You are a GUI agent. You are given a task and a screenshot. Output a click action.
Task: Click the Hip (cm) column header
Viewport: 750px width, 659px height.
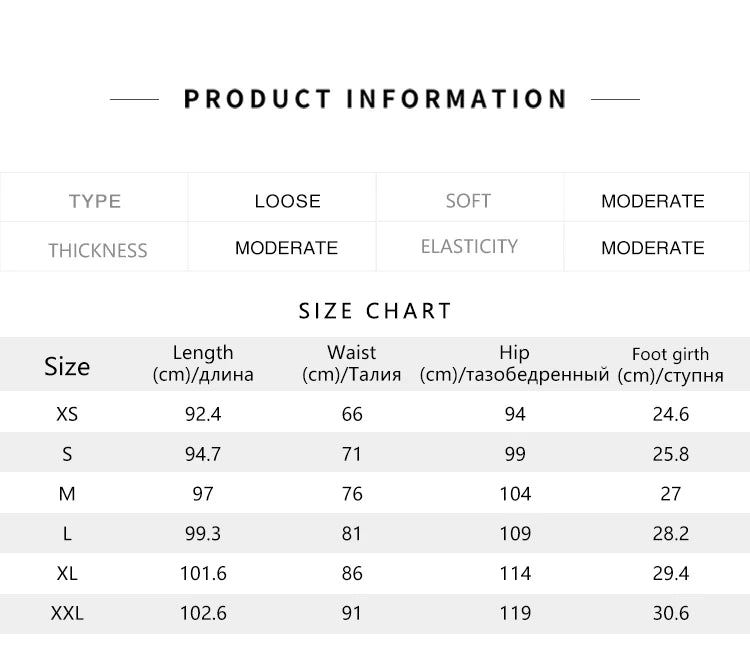[x=514, y=364]
